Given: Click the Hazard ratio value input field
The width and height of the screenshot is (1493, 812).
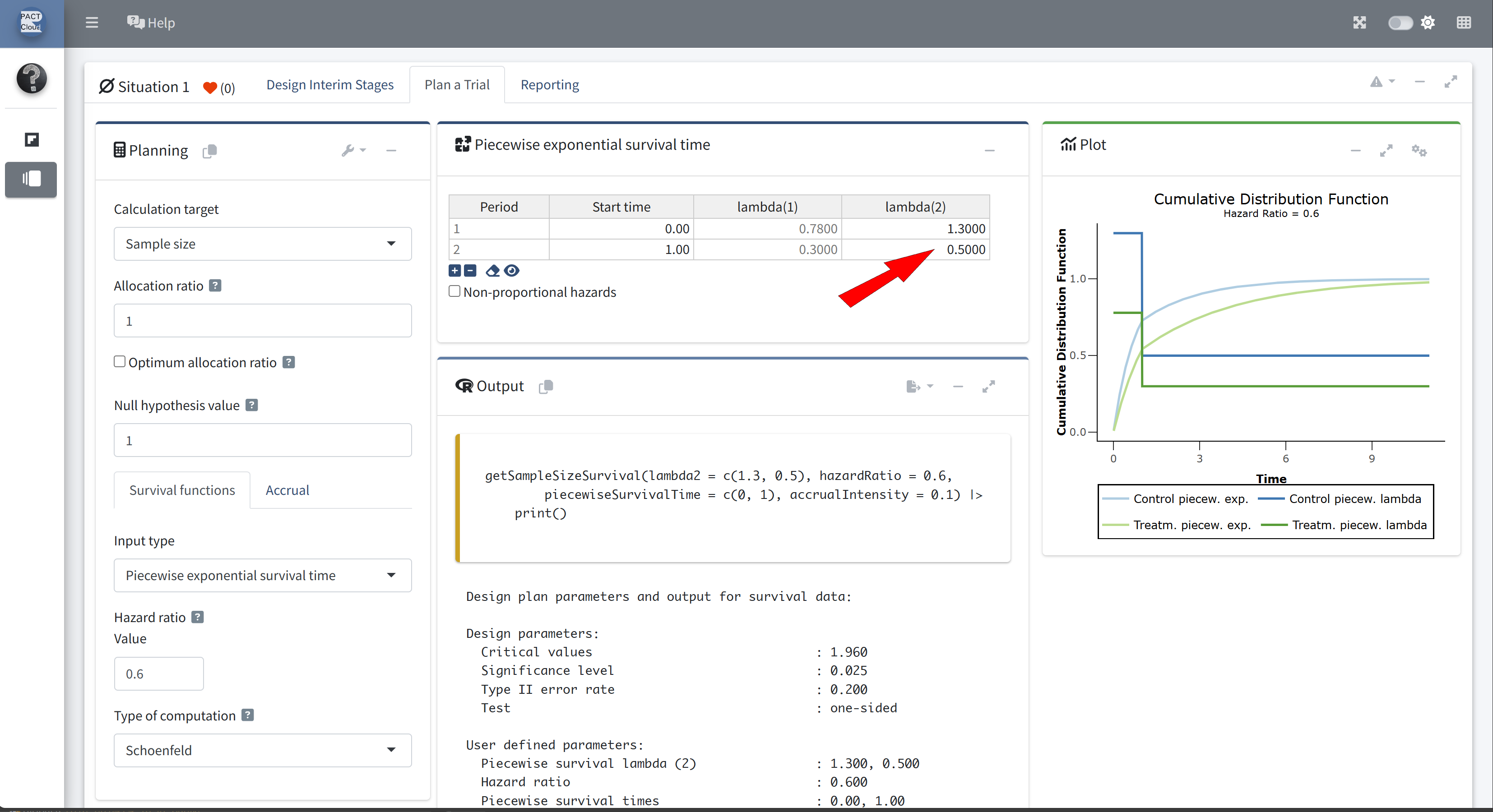Looking at the screenshot, I should pos(159,674).
